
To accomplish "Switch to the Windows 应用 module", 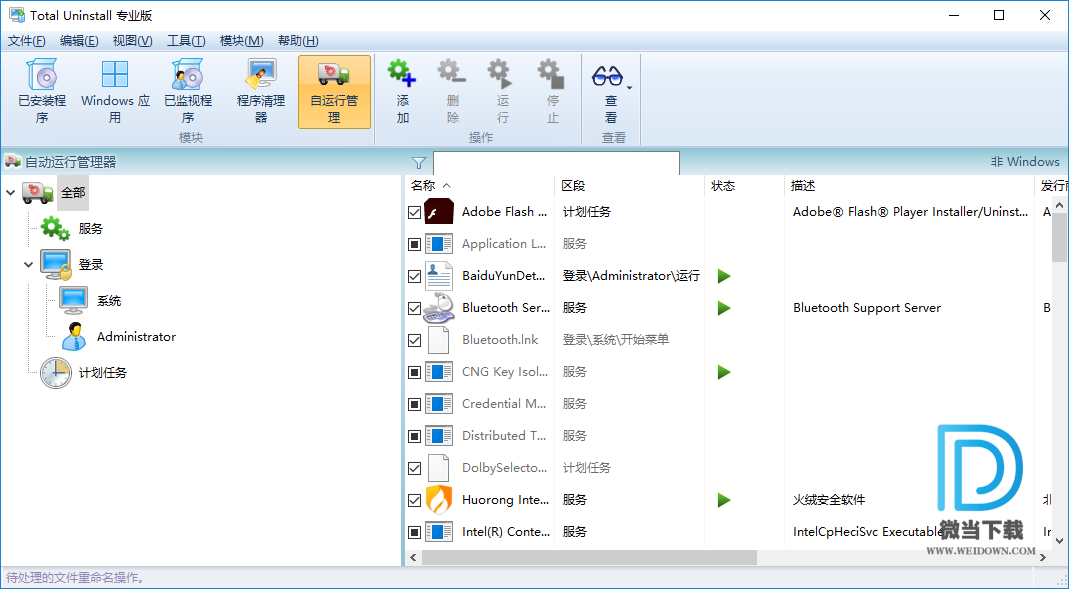I will pyautogui.click(x=115, y=92).
